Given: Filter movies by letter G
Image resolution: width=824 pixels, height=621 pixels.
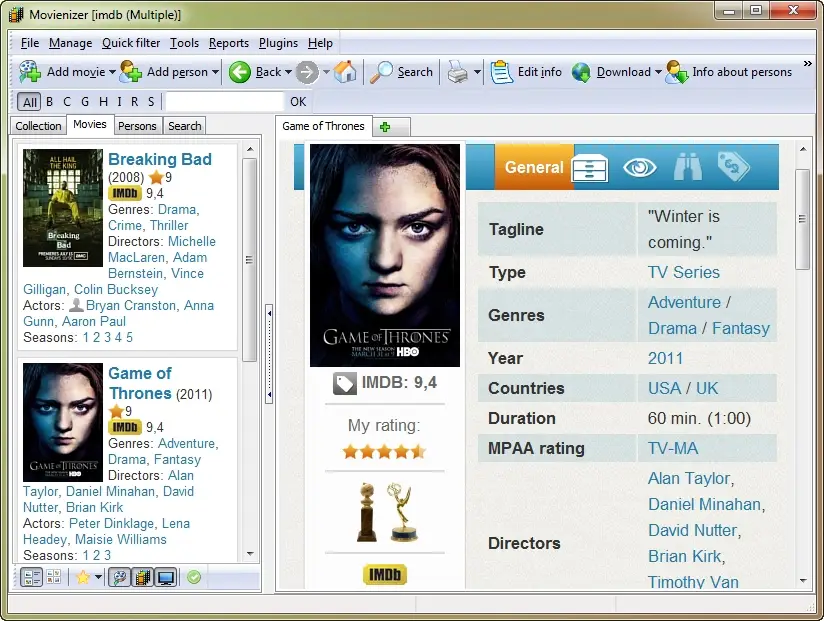Looking at the screenshot, I should click(85, 102).
